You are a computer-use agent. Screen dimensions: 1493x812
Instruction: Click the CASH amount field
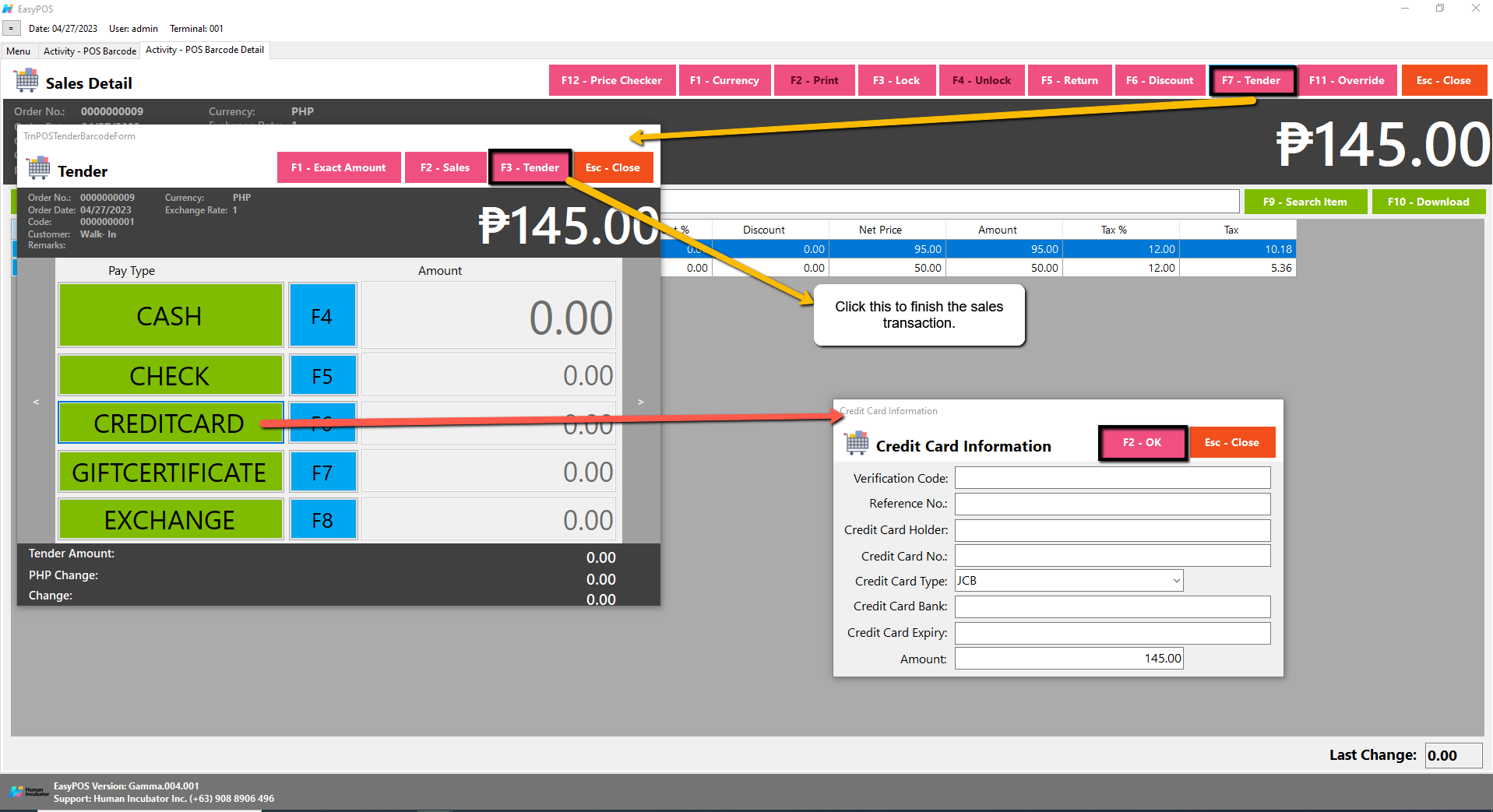pyautogui.click(x=488, y=315)
